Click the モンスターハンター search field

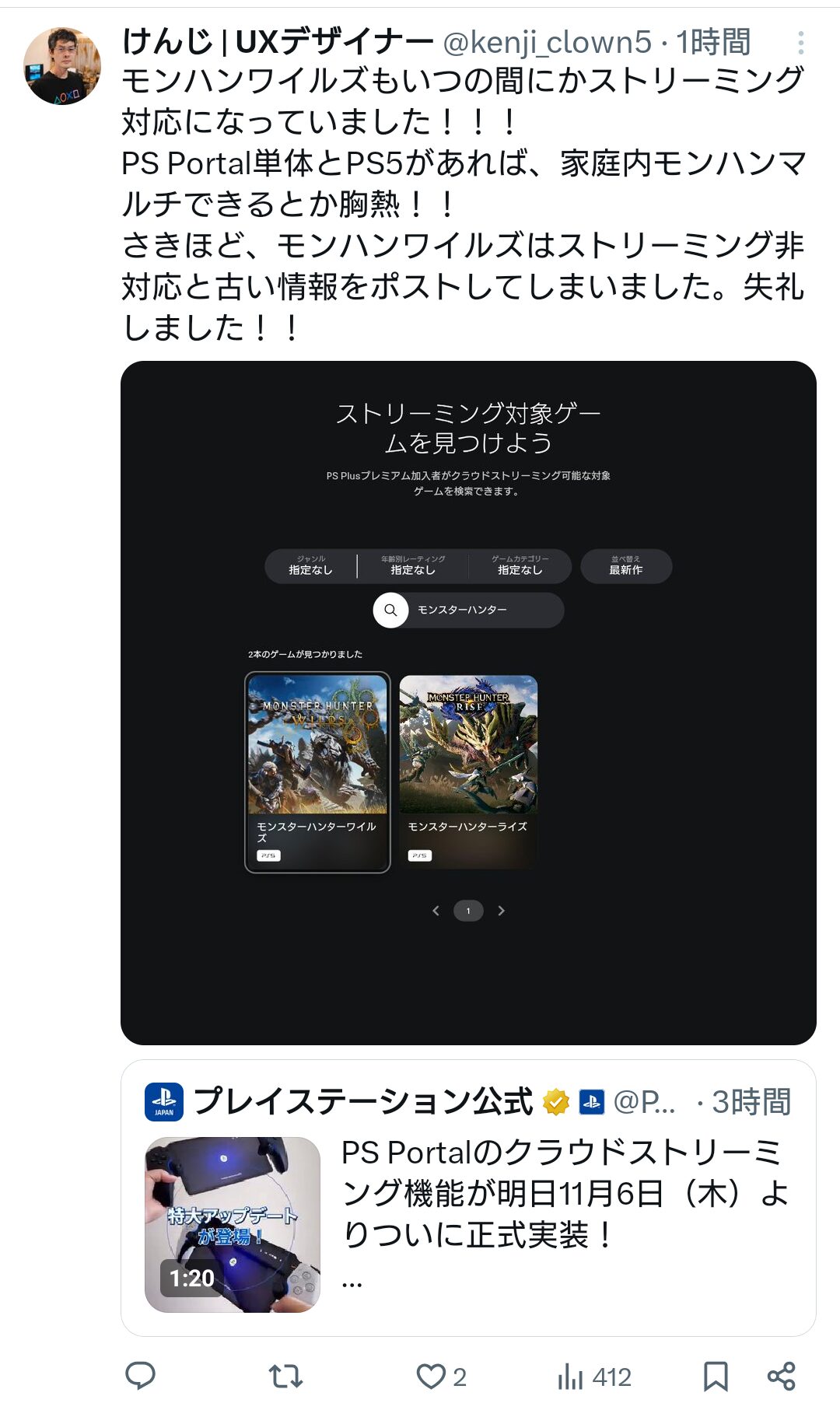click(x=468, y=610)
